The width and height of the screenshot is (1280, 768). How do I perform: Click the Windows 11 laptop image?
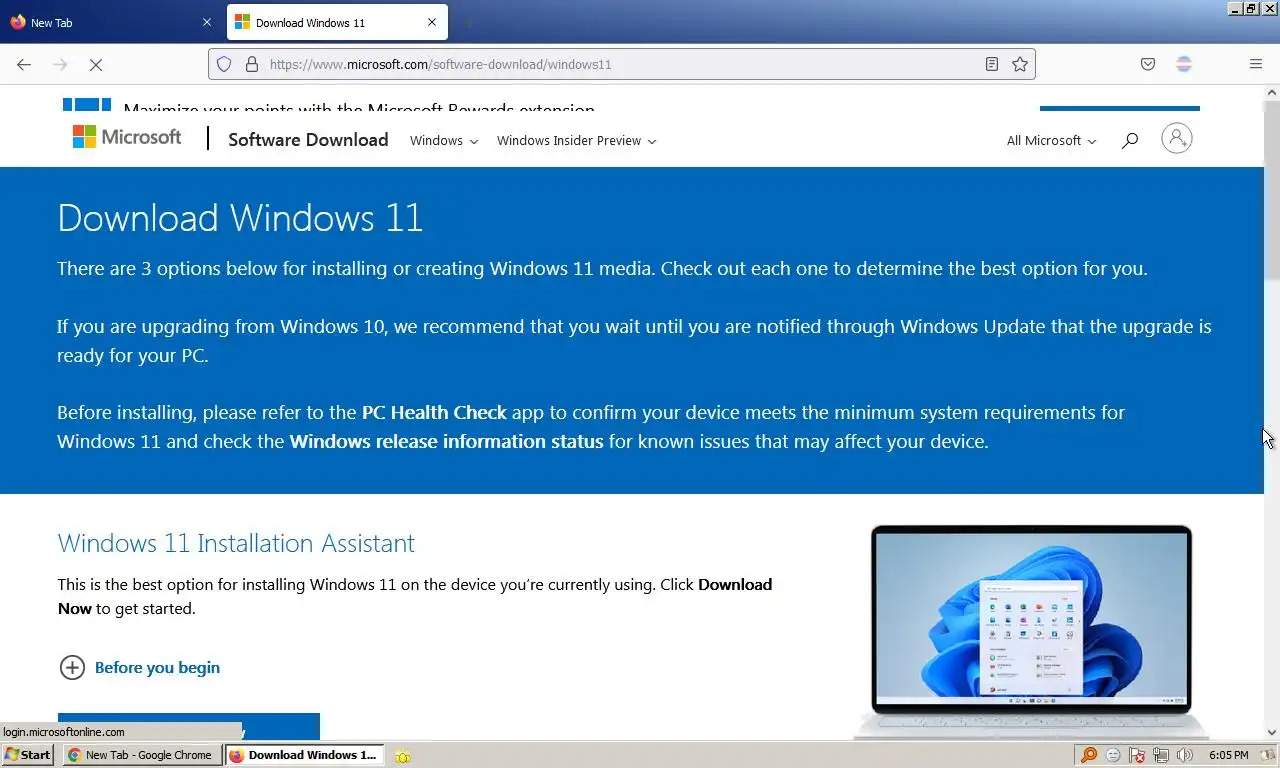[1032, 632]
